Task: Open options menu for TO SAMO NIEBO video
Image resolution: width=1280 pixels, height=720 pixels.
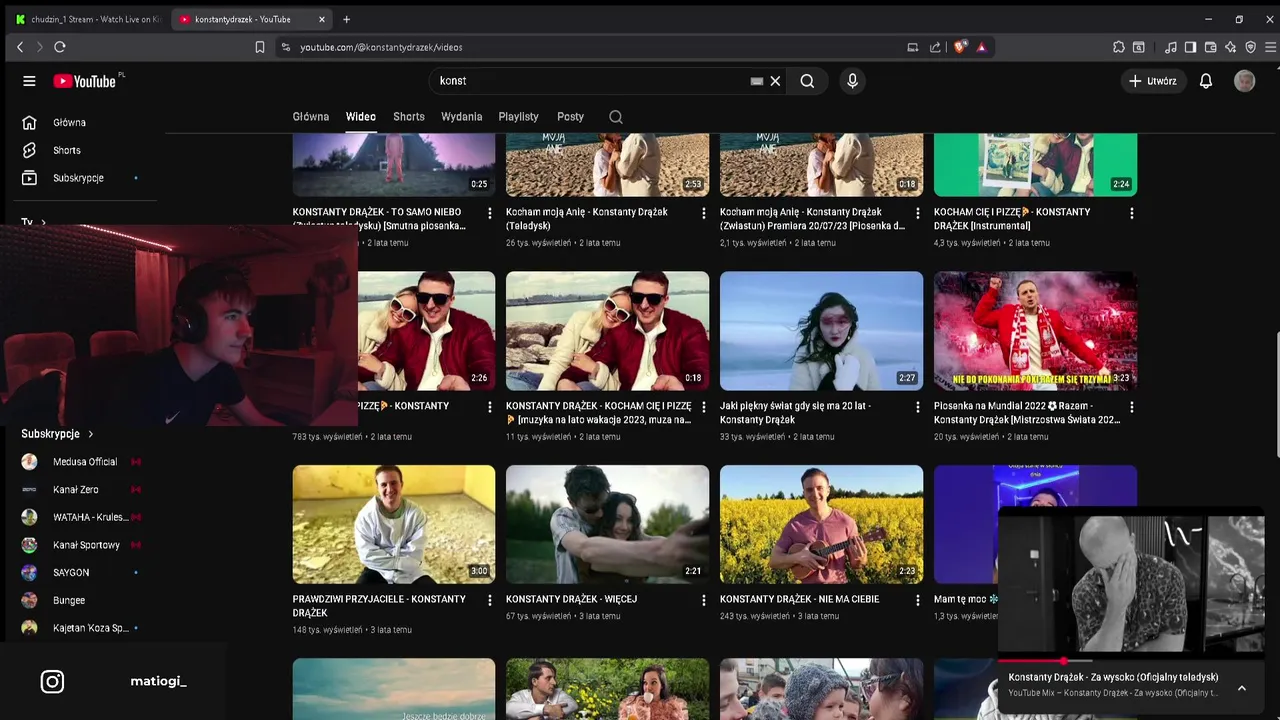Action: pos(489,213)
